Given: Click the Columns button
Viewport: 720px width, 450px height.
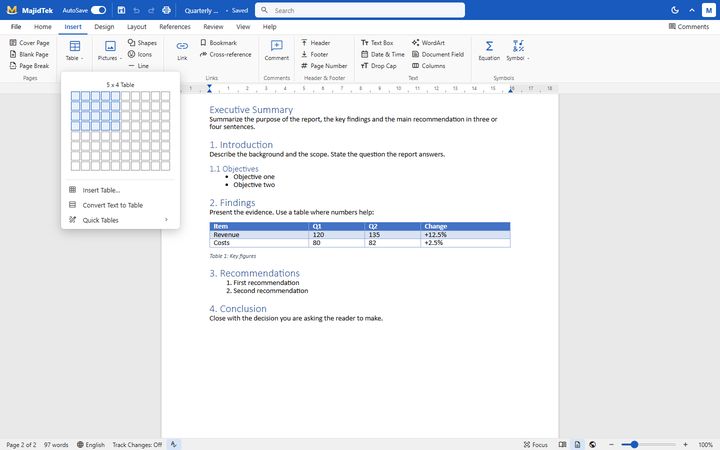Looking at the screenshot, I should tap(428, 66).
